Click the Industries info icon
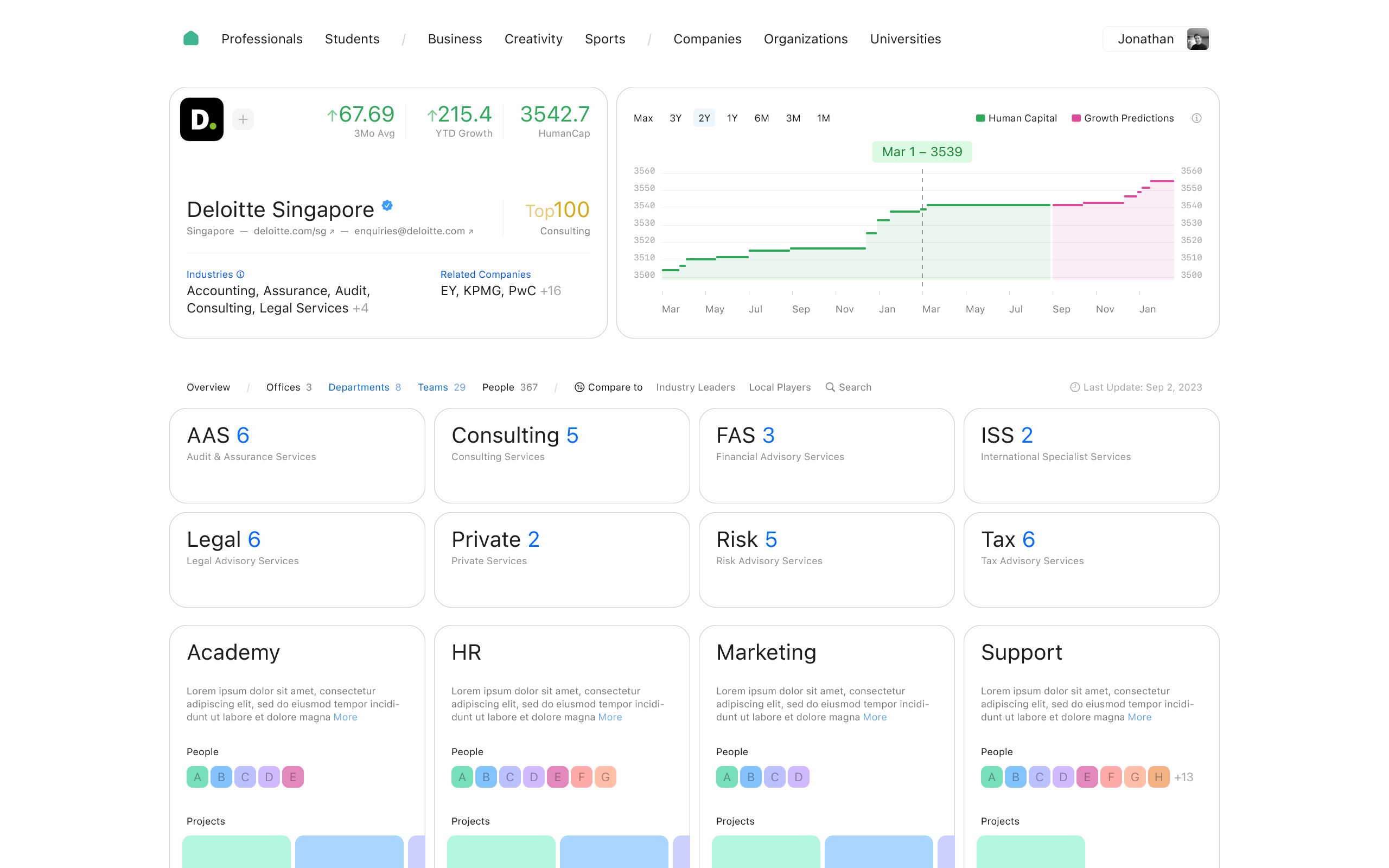 [240, 275]
